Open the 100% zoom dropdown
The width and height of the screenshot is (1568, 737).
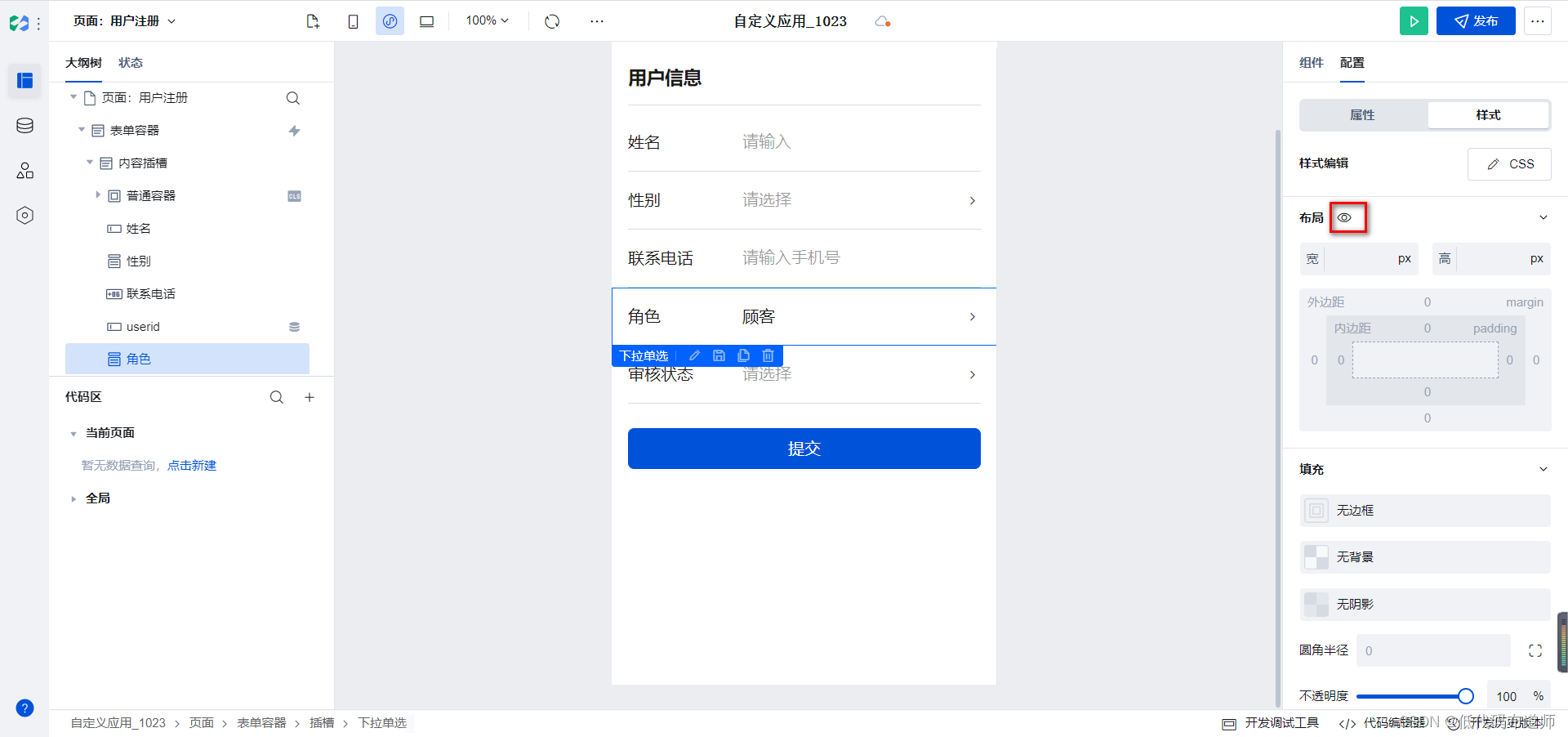coord(488,20)
